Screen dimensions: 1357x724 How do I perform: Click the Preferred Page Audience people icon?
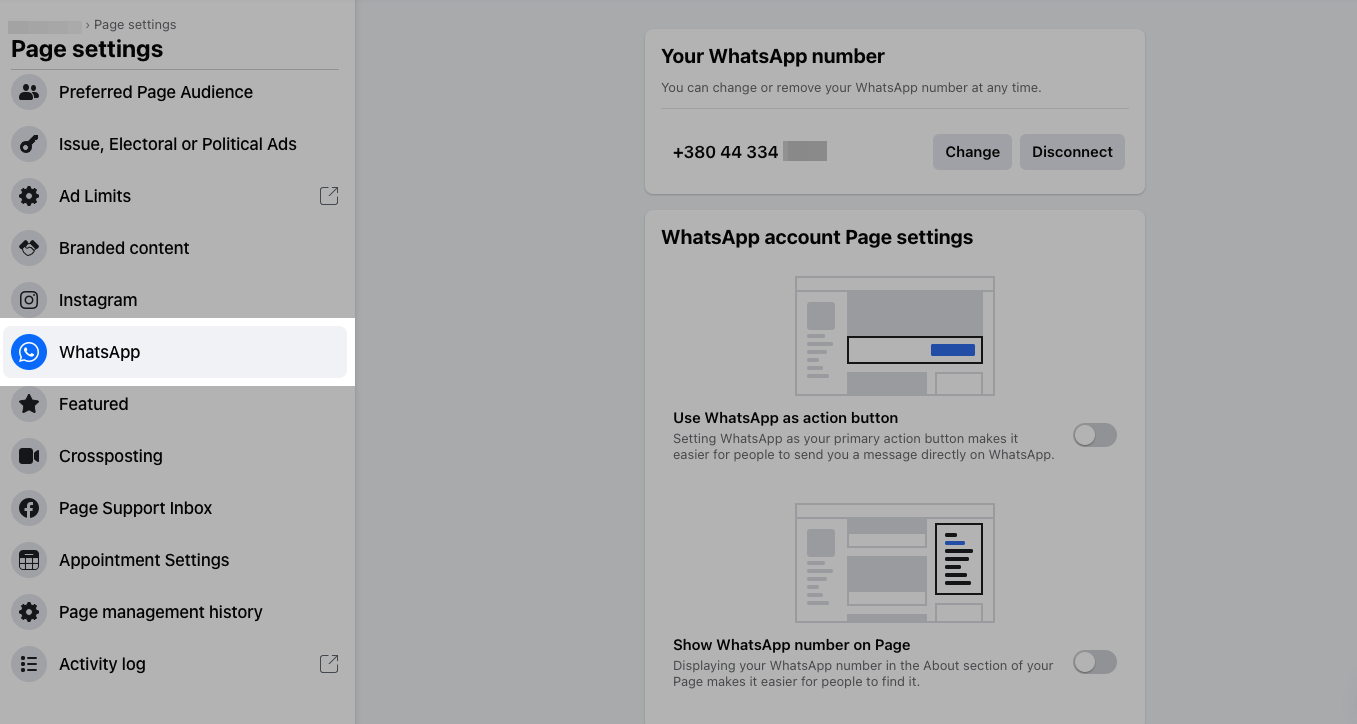(x=29, y=92)
